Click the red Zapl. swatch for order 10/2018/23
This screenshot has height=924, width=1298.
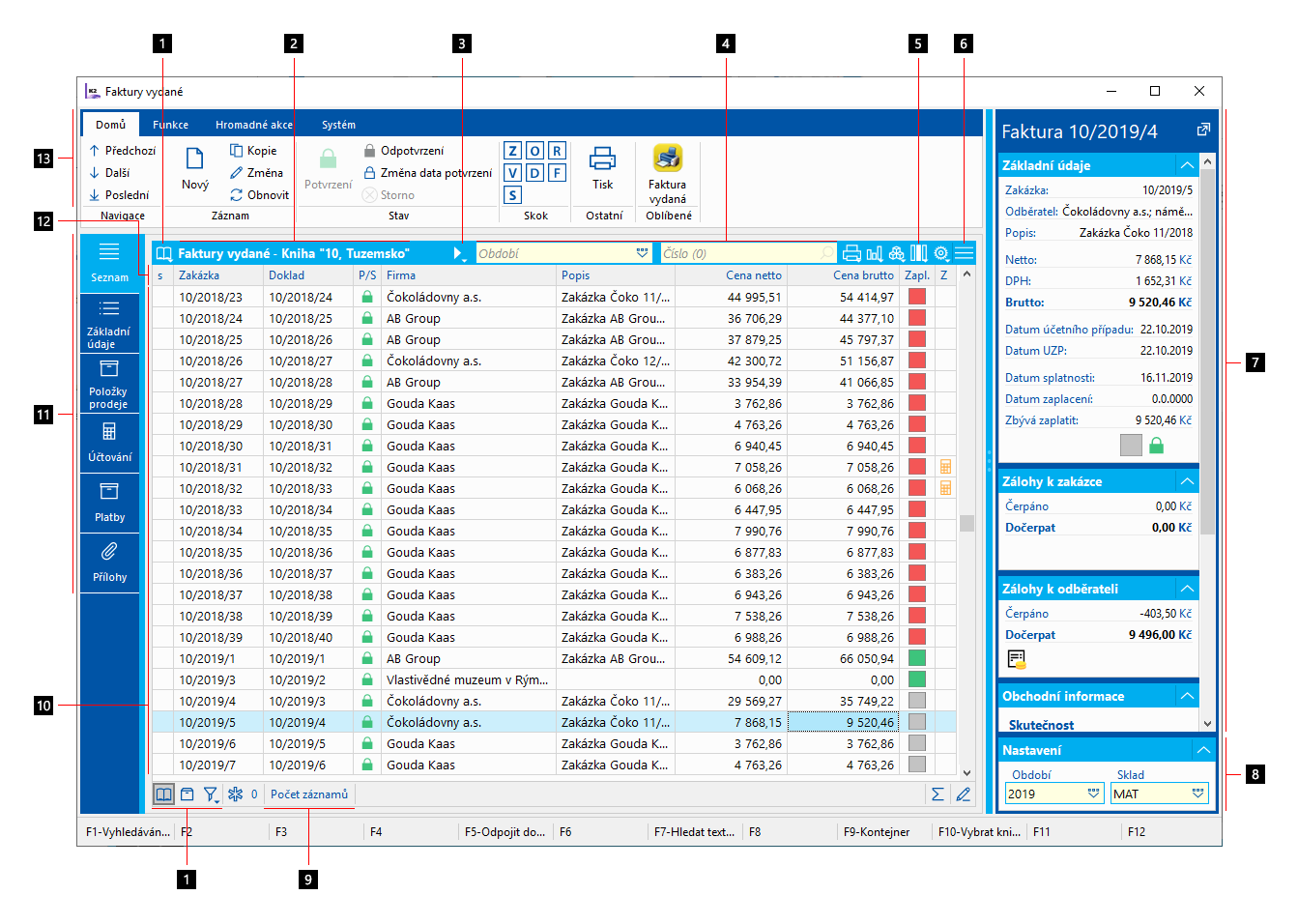point(916,298)
